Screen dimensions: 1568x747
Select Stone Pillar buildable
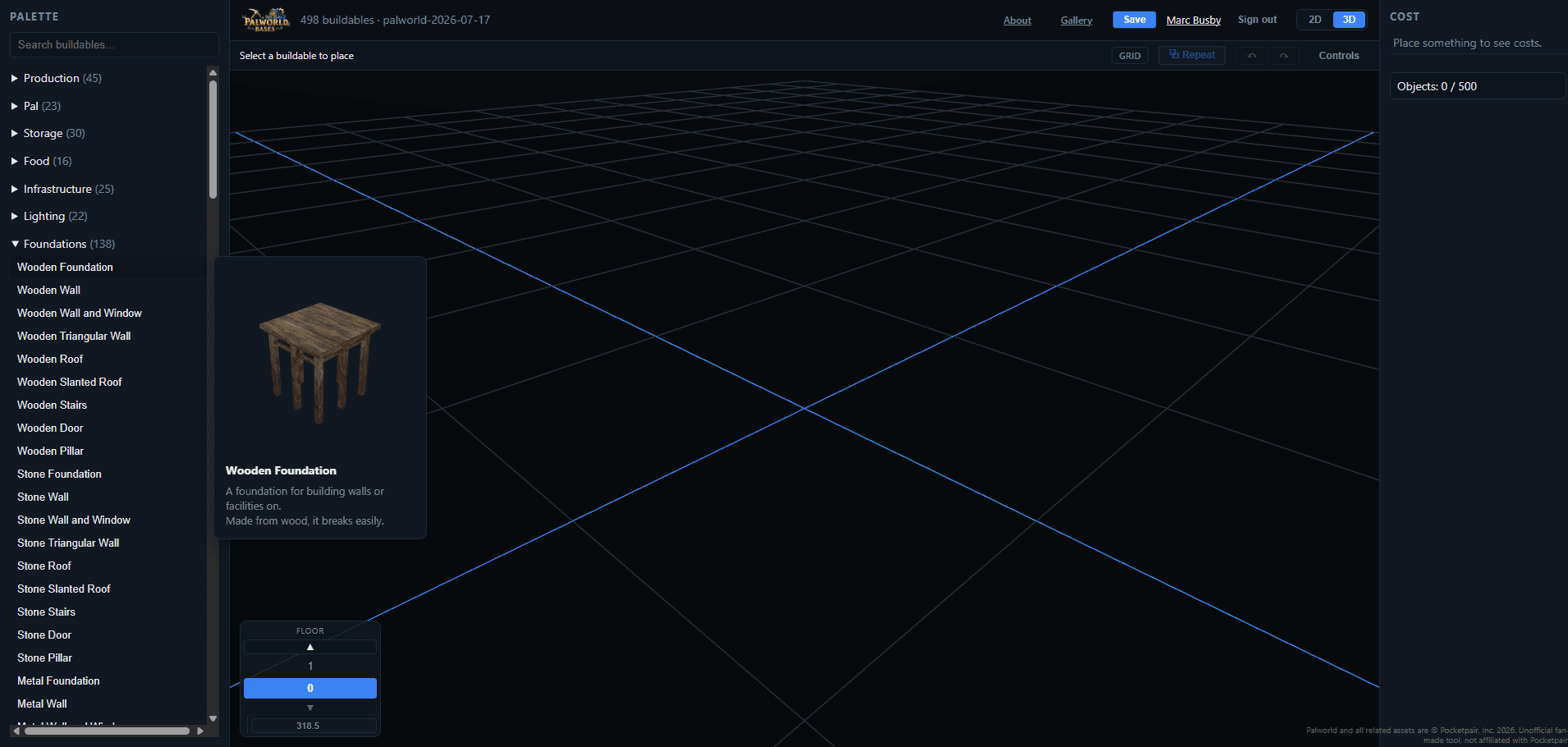point(44,658)
